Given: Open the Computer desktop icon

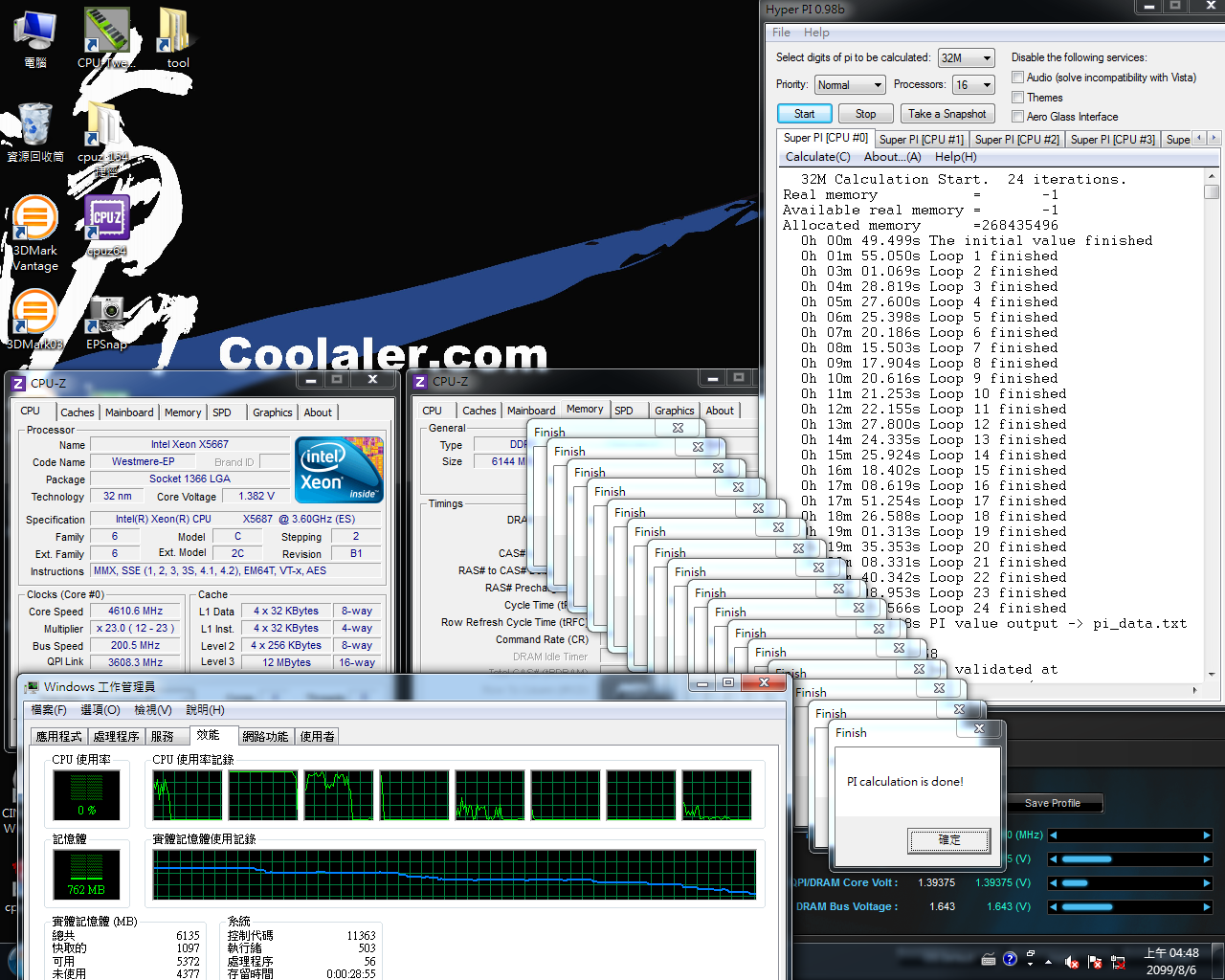Looking at the screenshot, I should [x=34, y=32].
